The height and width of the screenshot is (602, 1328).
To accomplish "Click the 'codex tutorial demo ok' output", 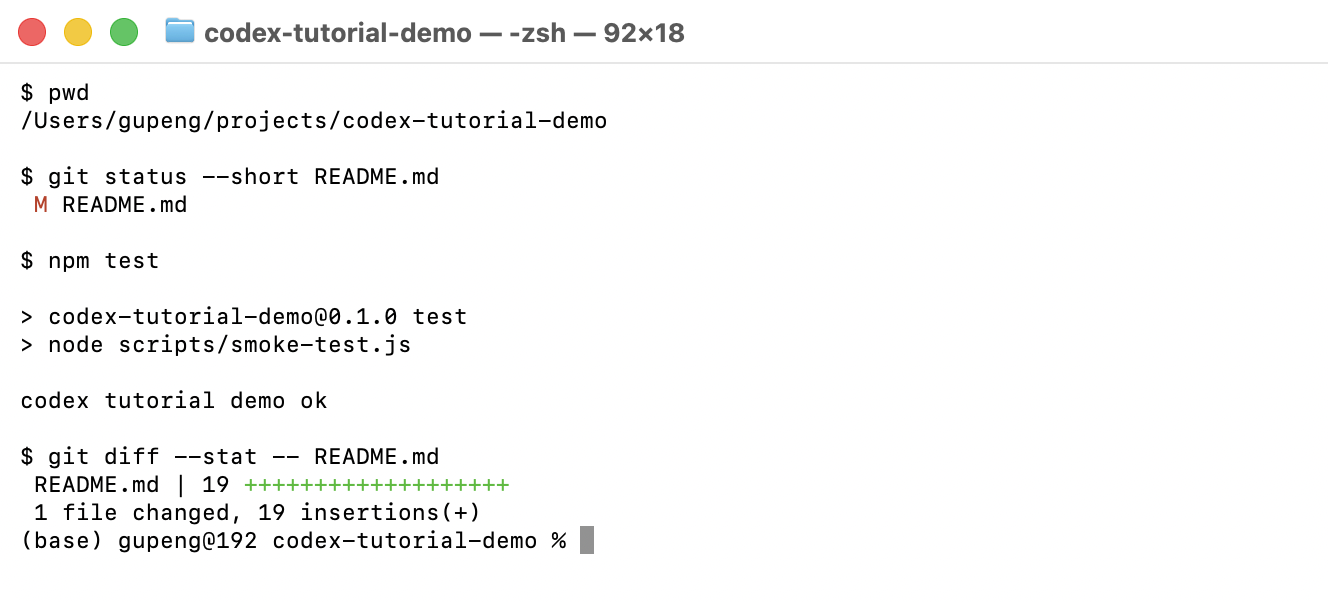I will [174, 401].
